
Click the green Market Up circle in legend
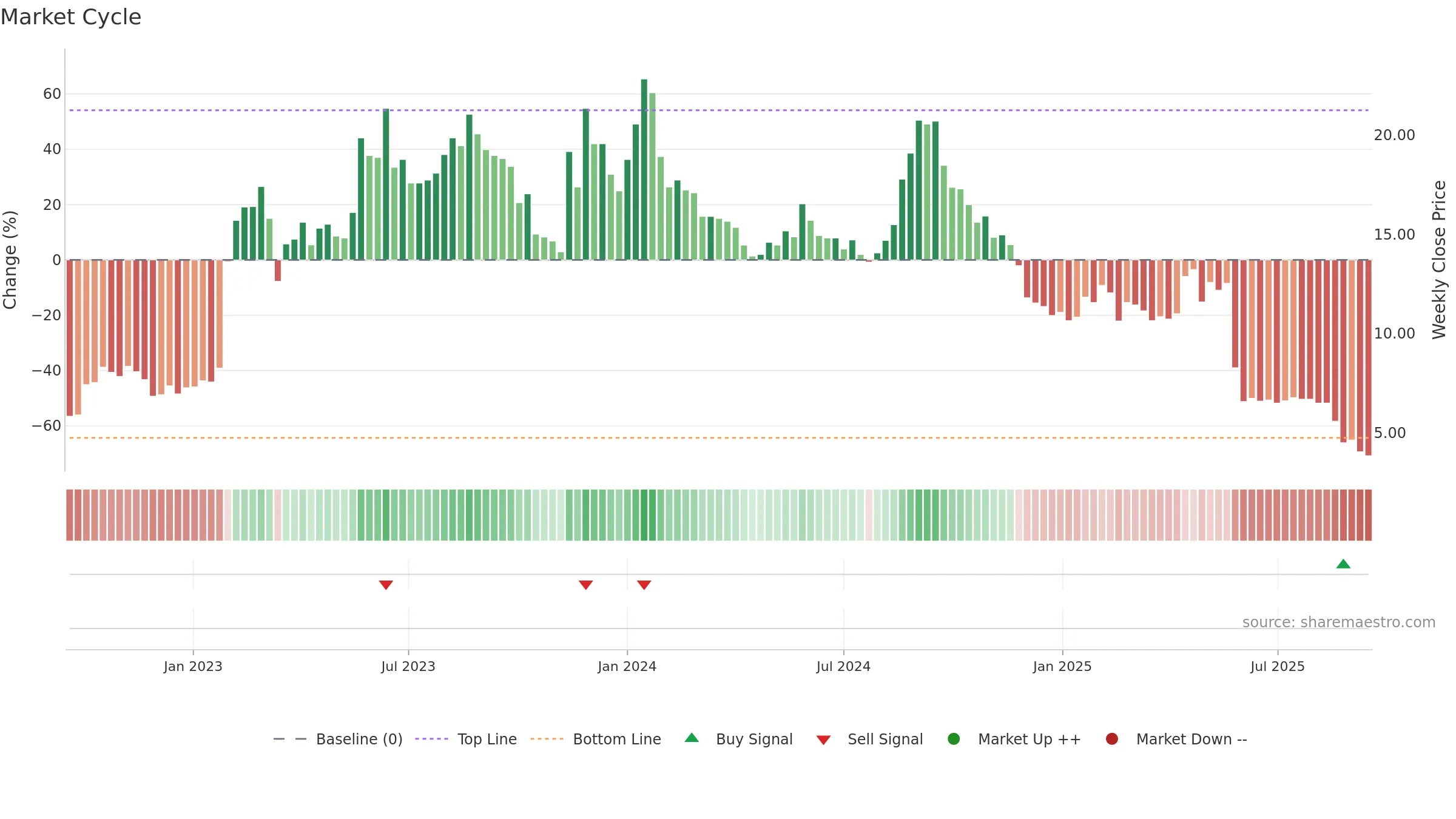(954, 739)
